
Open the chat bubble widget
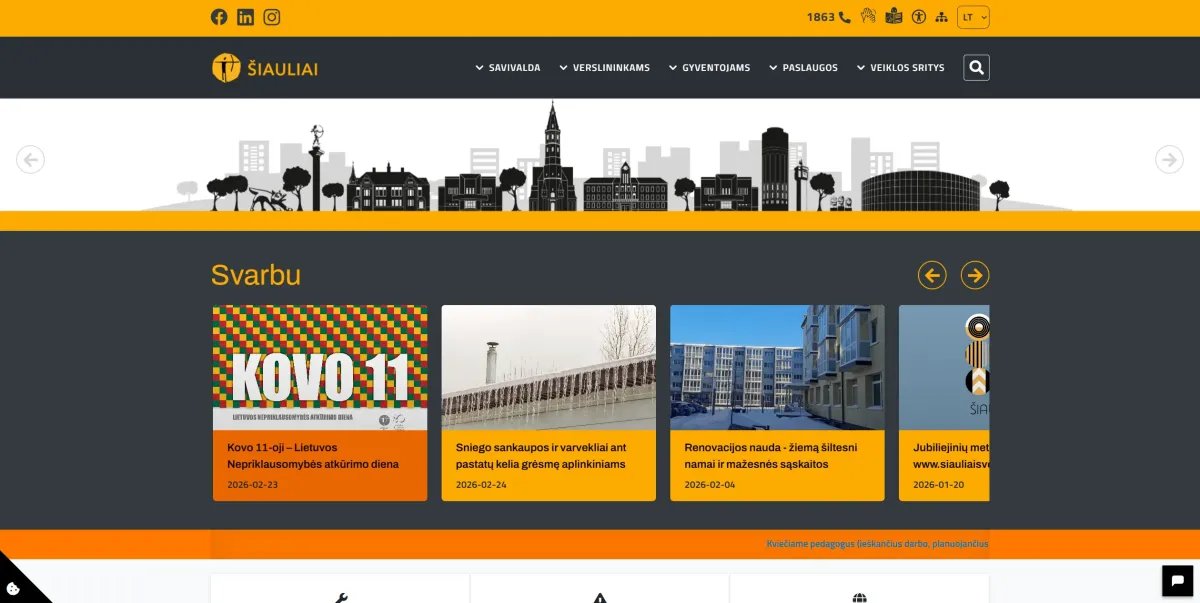tap(1177, 580)
